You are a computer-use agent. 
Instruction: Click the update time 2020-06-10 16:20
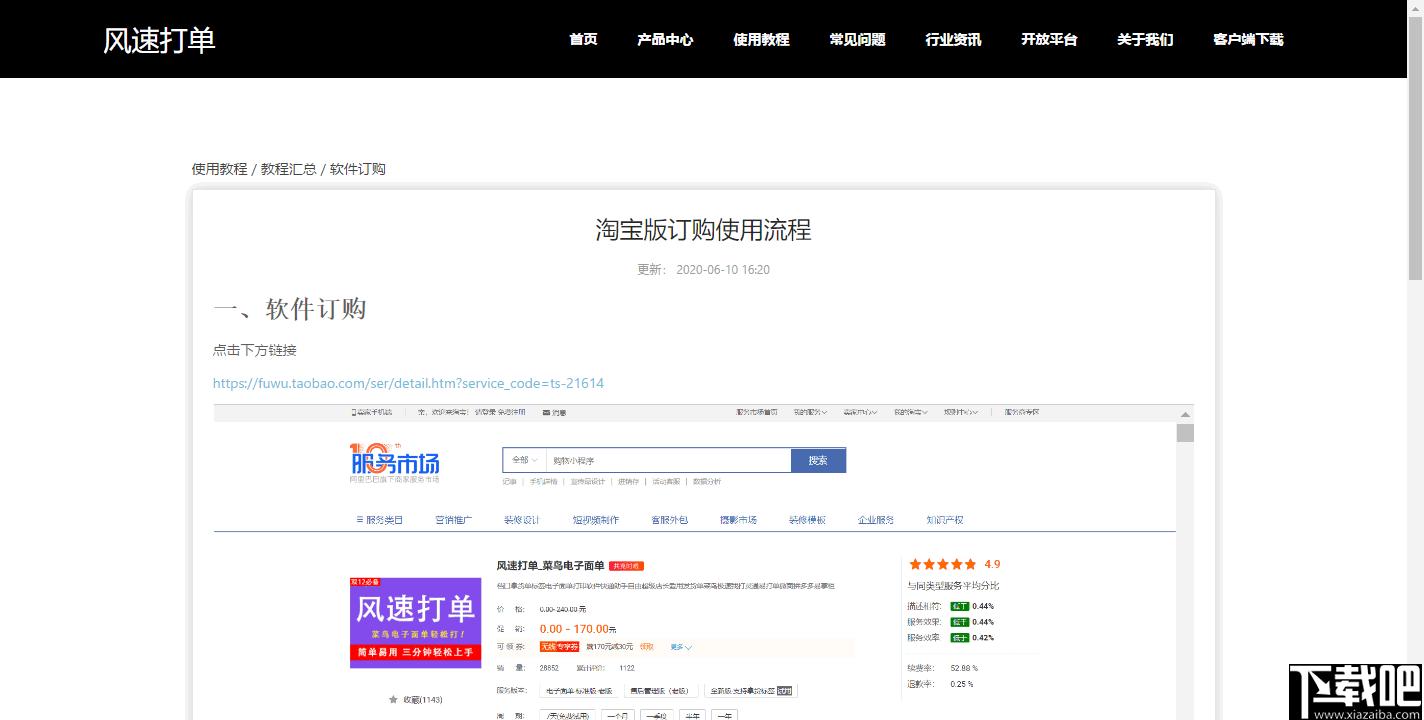723,269
